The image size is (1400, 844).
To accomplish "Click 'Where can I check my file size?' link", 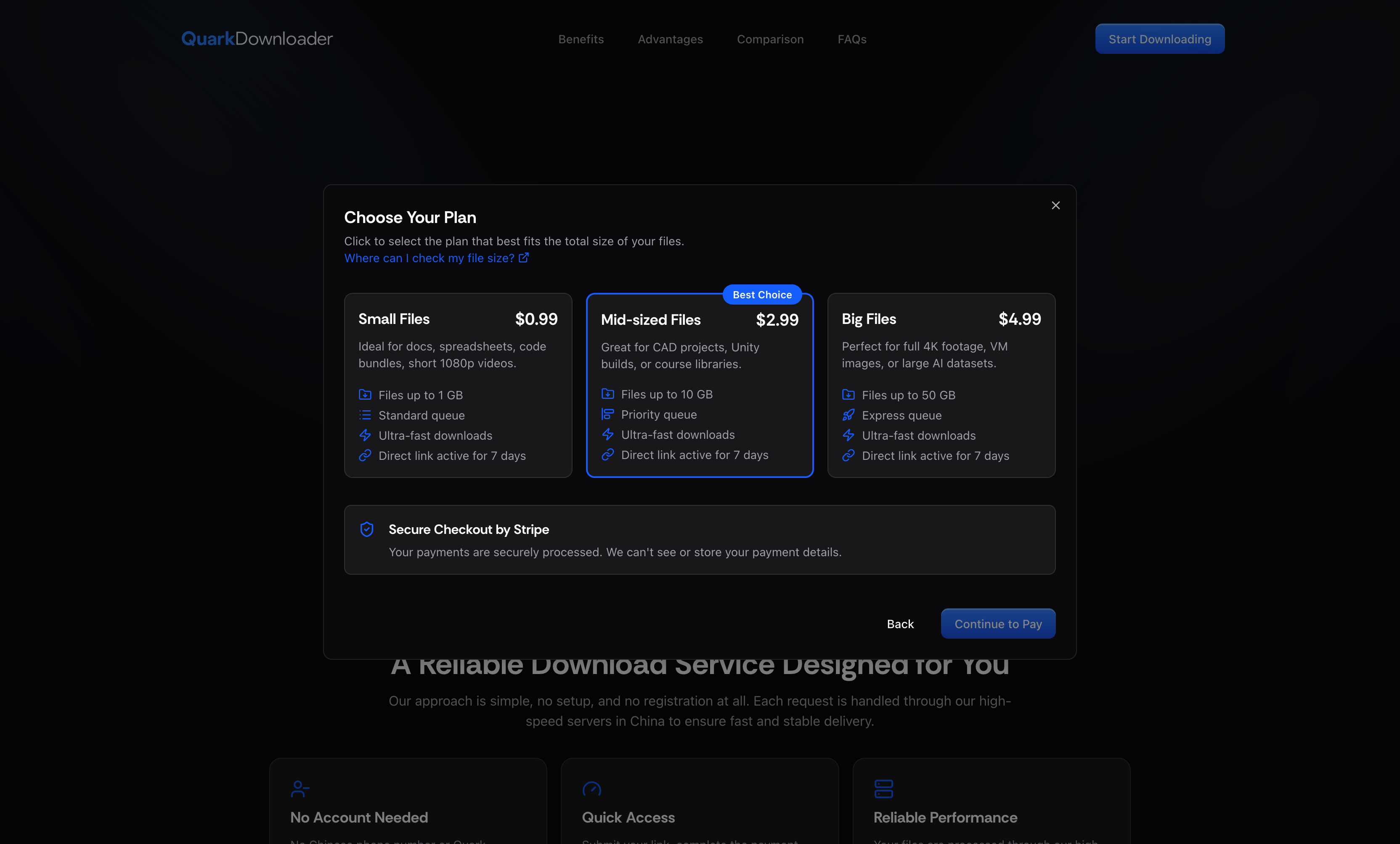I will (x=429, y=258).
